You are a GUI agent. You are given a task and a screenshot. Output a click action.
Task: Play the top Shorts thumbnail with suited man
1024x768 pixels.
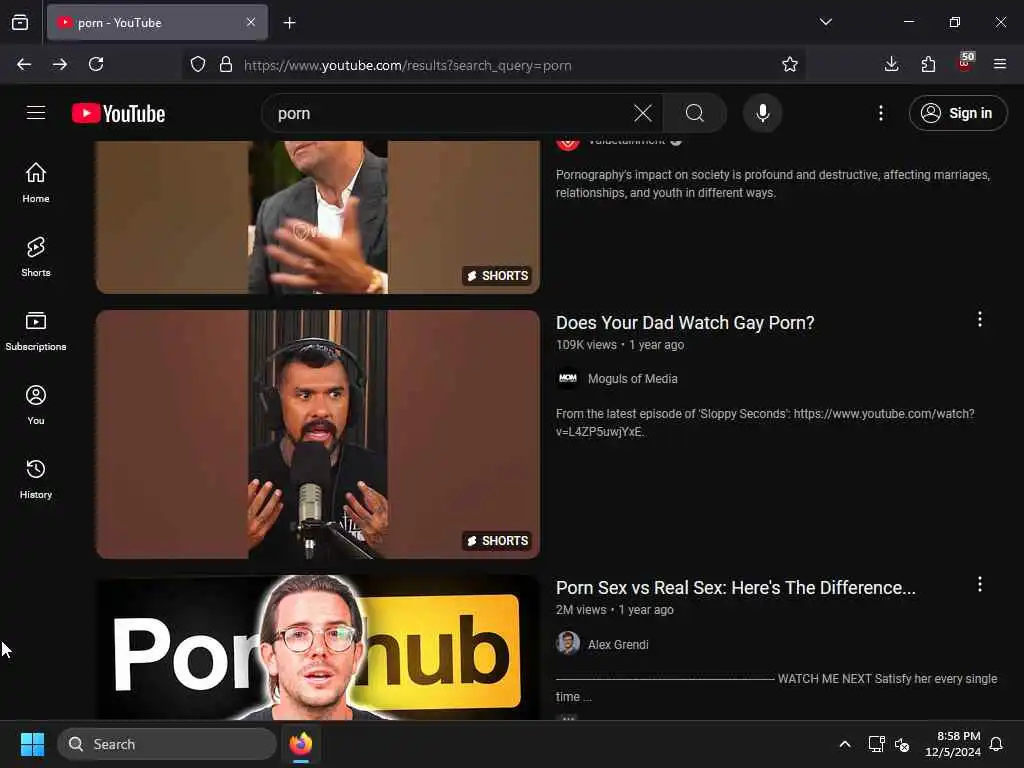318,217
